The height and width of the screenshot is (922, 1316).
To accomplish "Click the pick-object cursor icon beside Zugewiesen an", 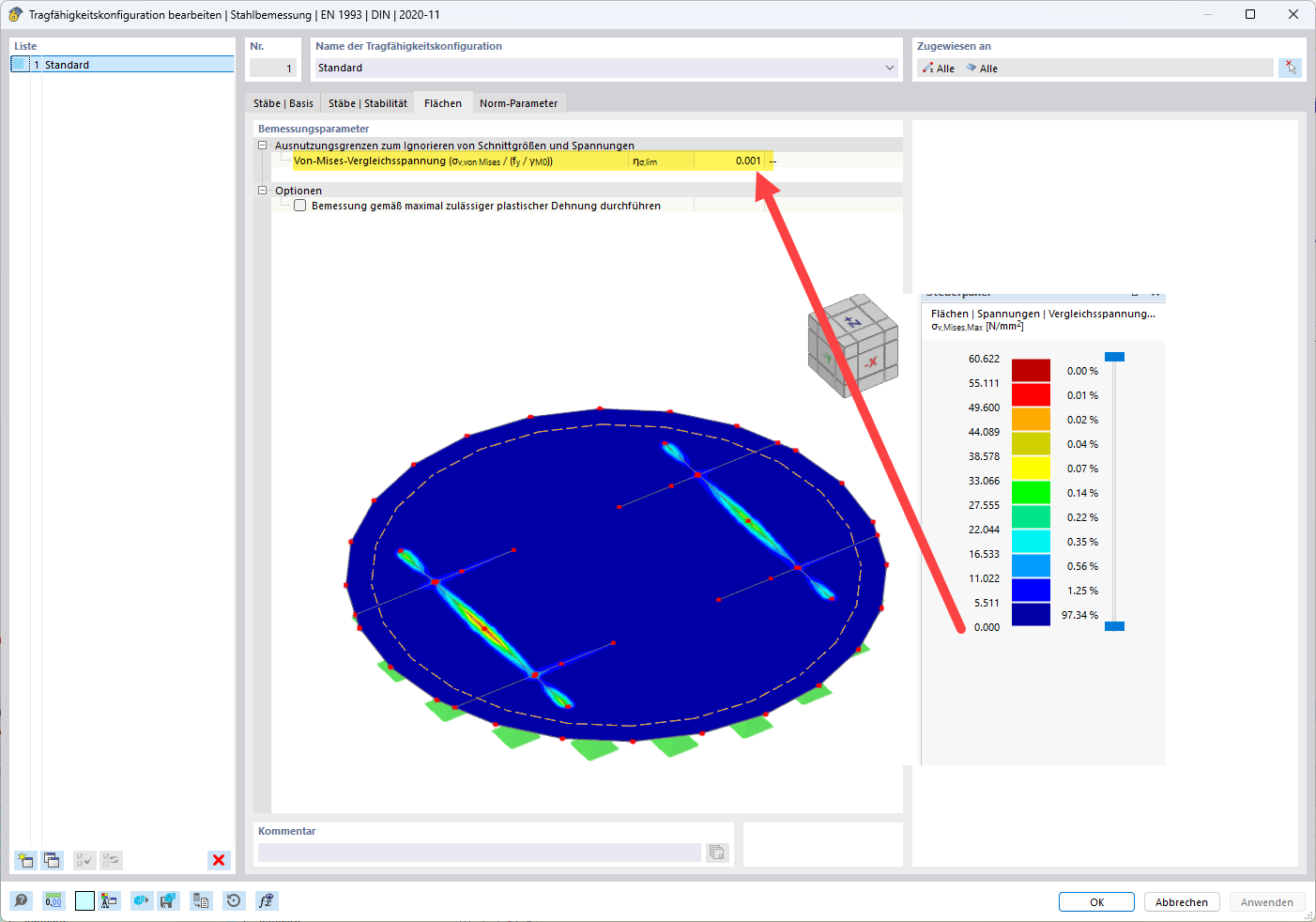I will coord(1291,68).
